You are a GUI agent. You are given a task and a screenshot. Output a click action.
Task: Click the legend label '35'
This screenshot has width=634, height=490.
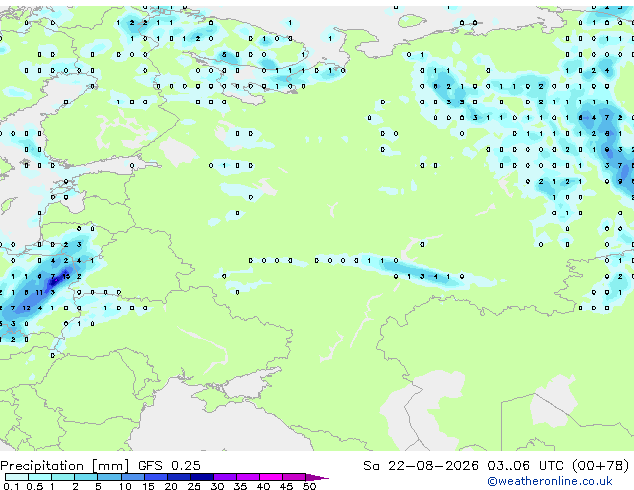[240, 486]
